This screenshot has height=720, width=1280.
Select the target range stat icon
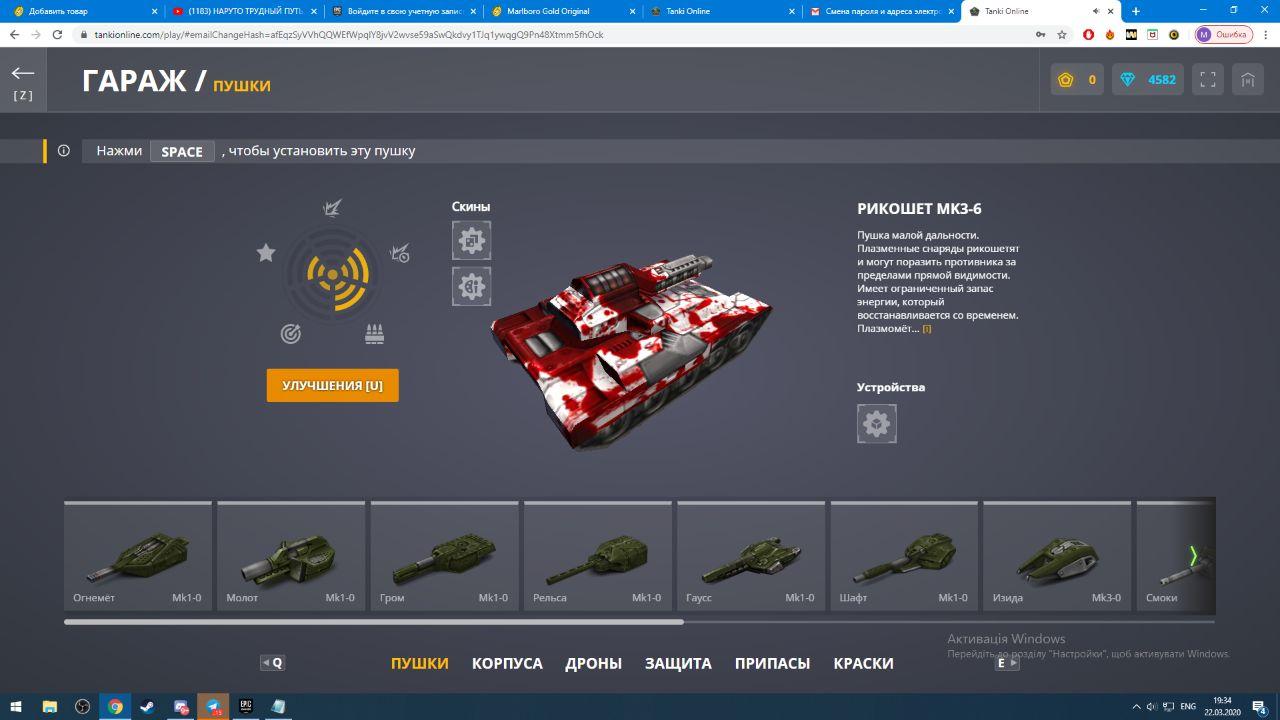click(290, 334)
